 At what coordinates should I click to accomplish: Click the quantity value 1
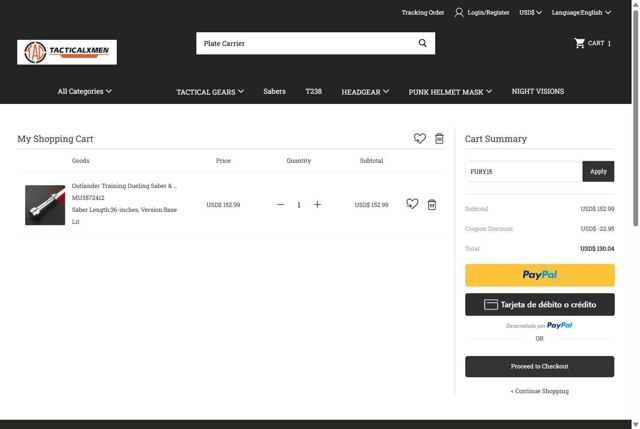click(299, 205)
